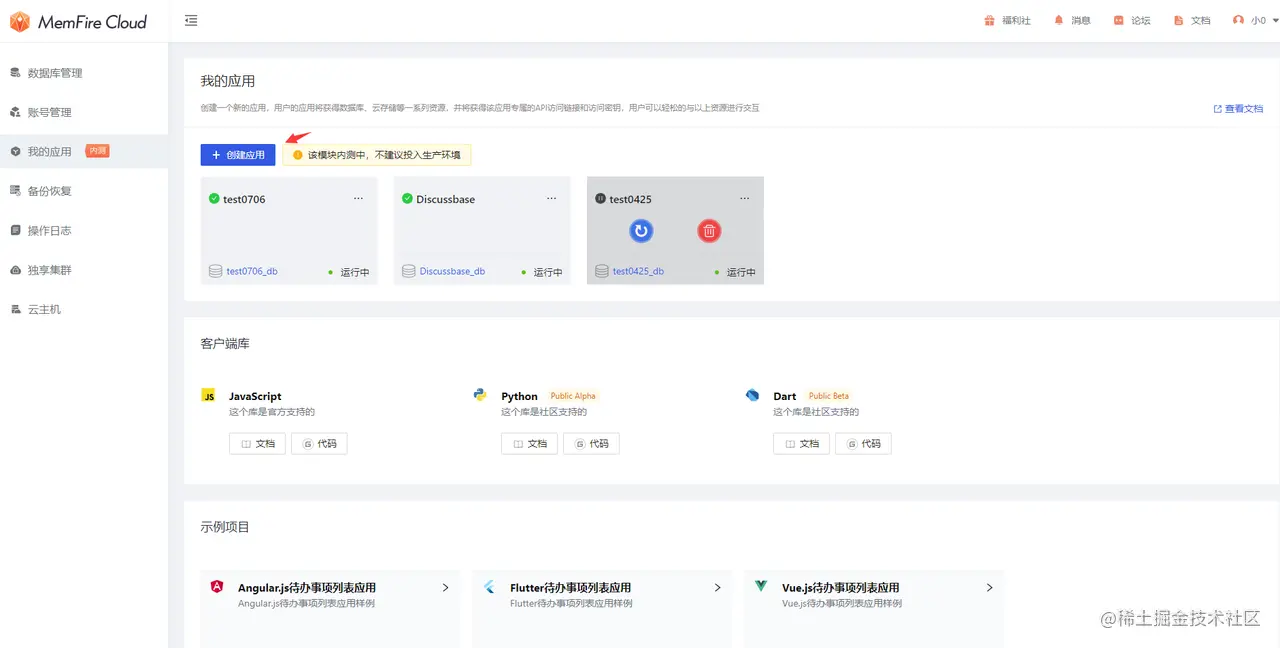
Task: Open 操作日志 in the sidebar
Action: [x=49, y=230]
